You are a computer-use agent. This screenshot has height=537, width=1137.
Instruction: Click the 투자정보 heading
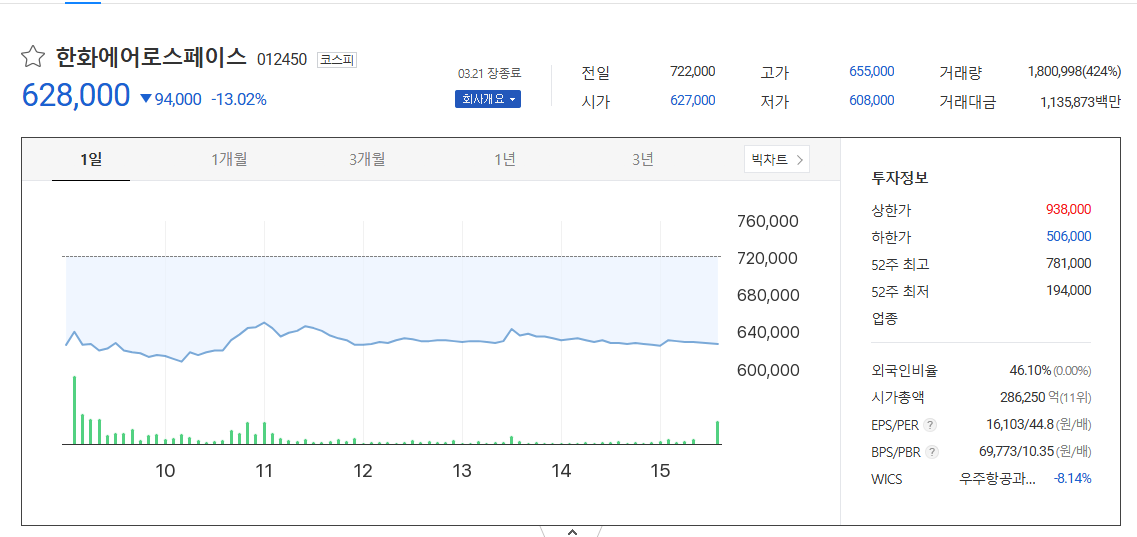pyautogui.click(x=900, y=178)
